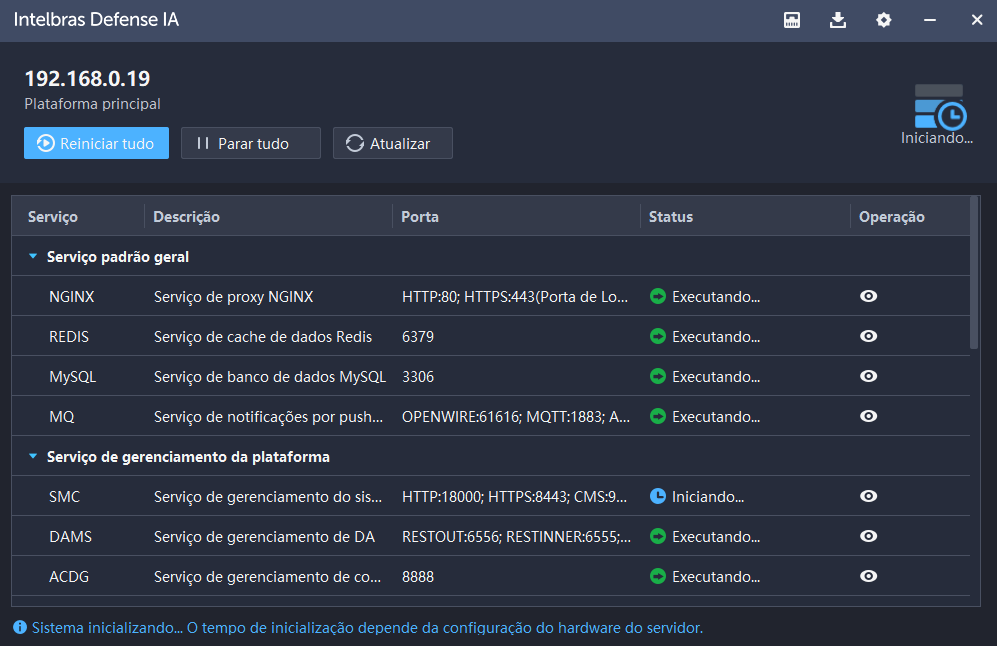Click Serviço de gerenciamento de DA description

(264, 537)
